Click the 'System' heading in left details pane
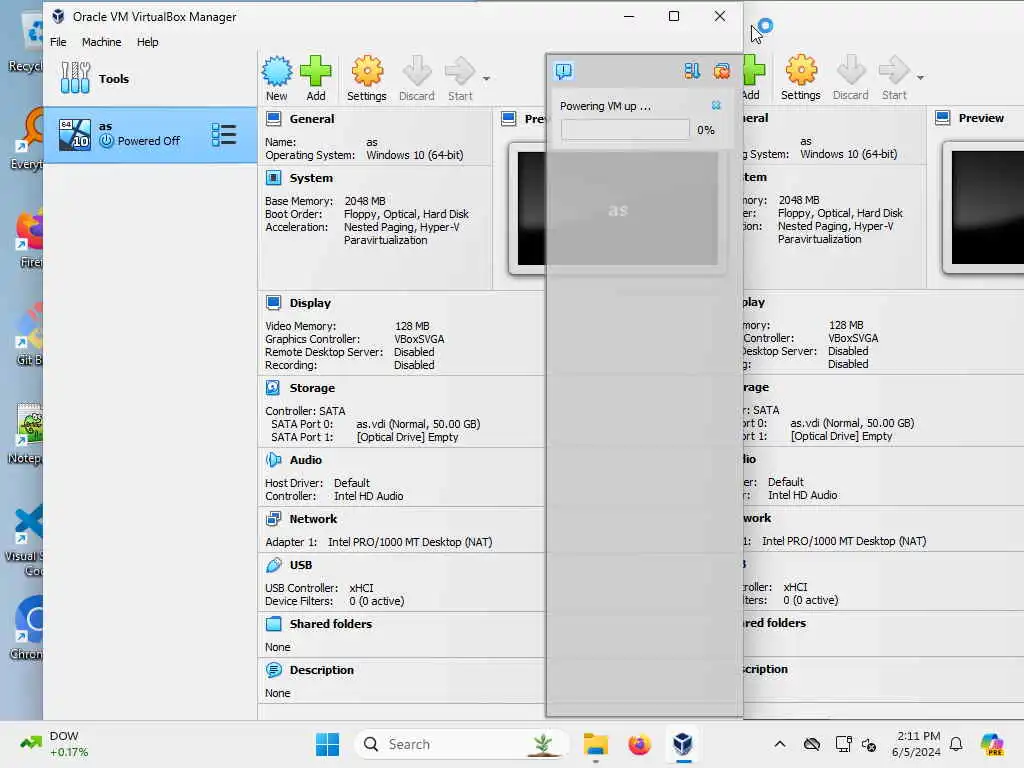The width and height of the screenshot is (1024, 768). [x=311, y=178]
